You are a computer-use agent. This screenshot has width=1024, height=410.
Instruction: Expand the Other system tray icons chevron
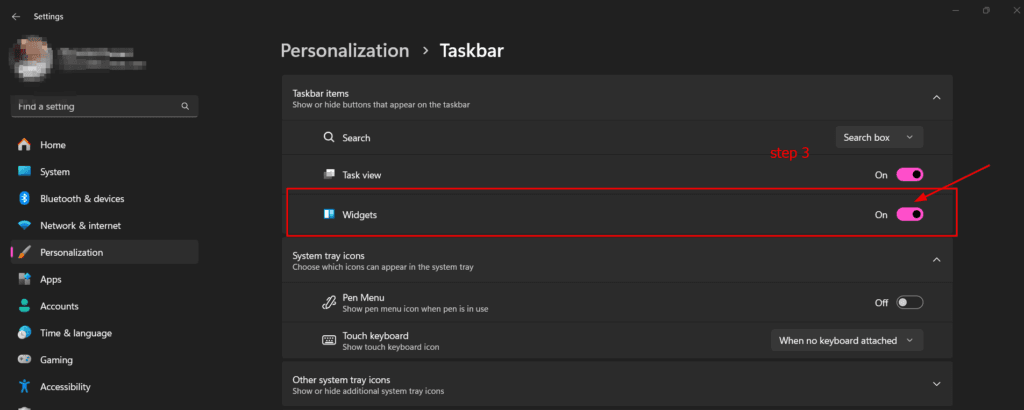click(936, 383)
